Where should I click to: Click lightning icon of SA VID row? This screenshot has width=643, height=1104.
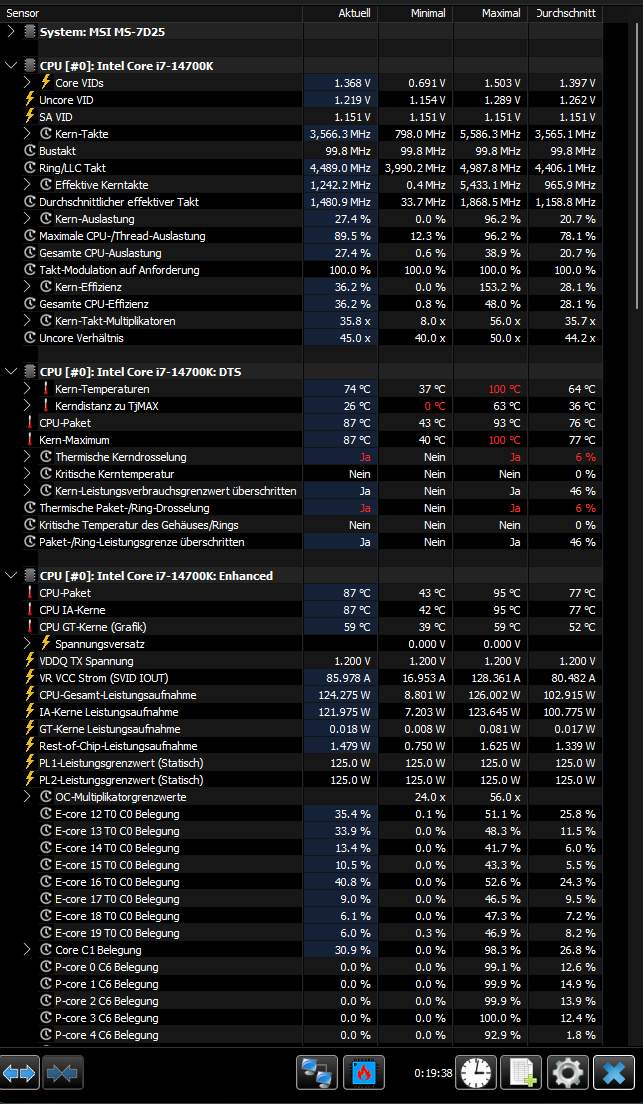(x=30, y=116)
